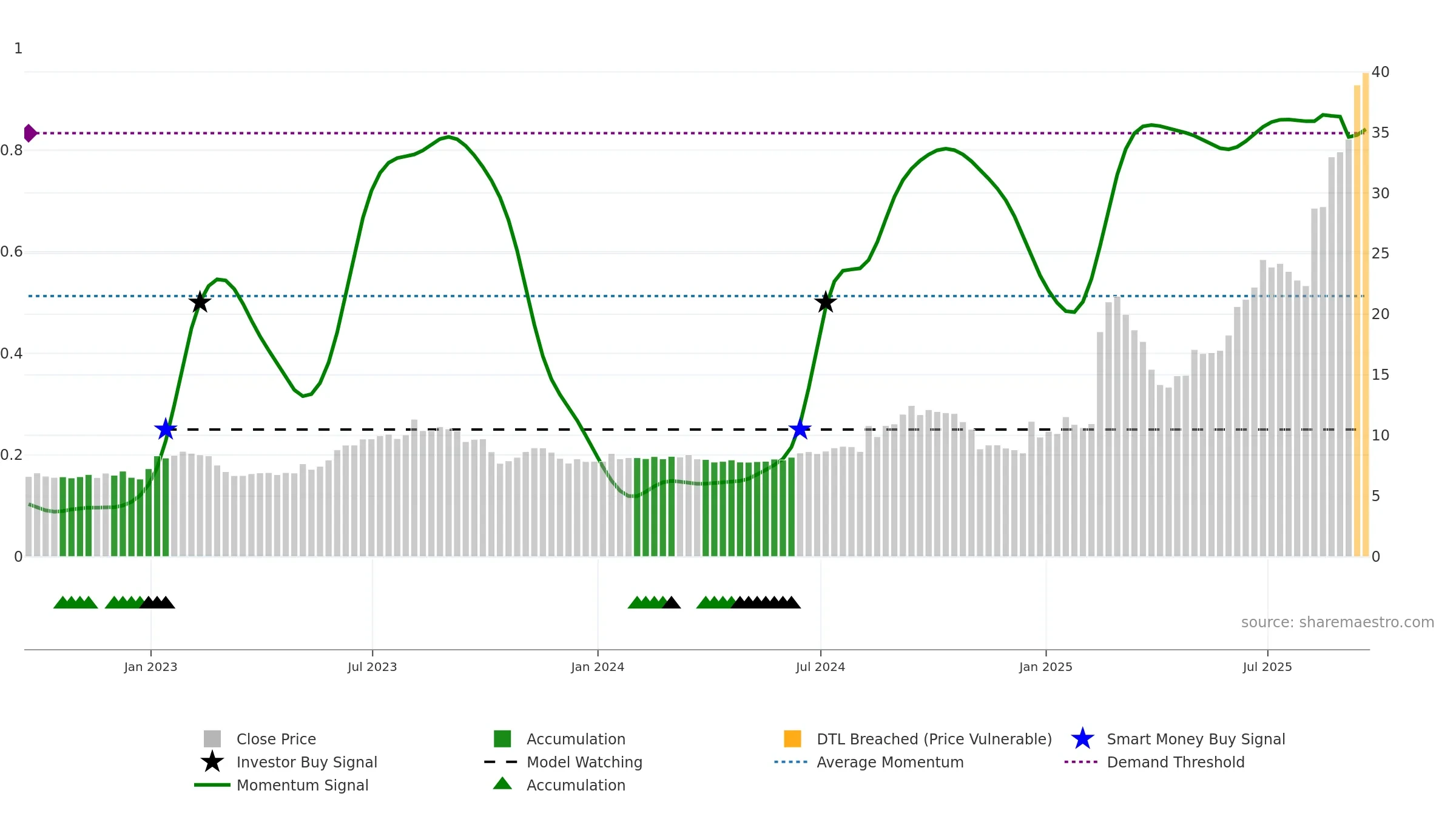Toggle the Average Momentum legend entry
The height and width of the screenshot is (819, 1456).
point(889,762)
